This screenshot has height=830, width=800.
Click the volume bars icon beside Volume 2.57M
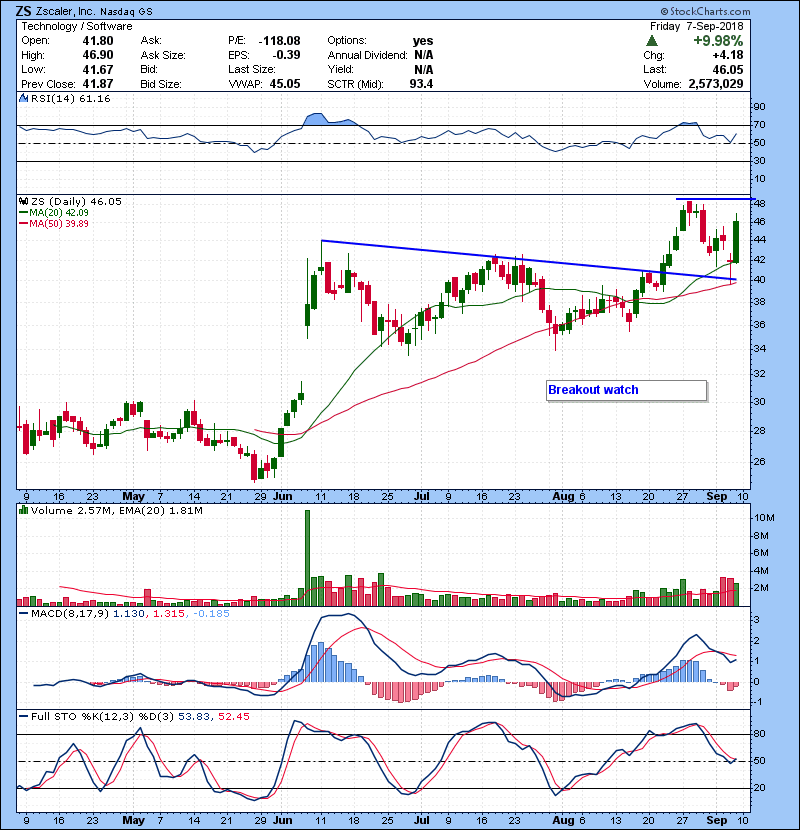pyautogui.click(x=23, y=510)
